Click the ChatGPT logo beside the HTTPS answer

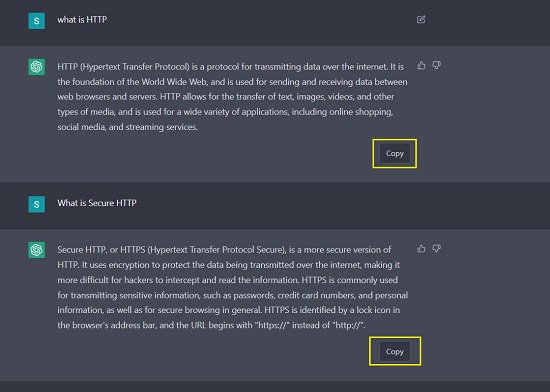pyautogui.click(x=36, y=250)
